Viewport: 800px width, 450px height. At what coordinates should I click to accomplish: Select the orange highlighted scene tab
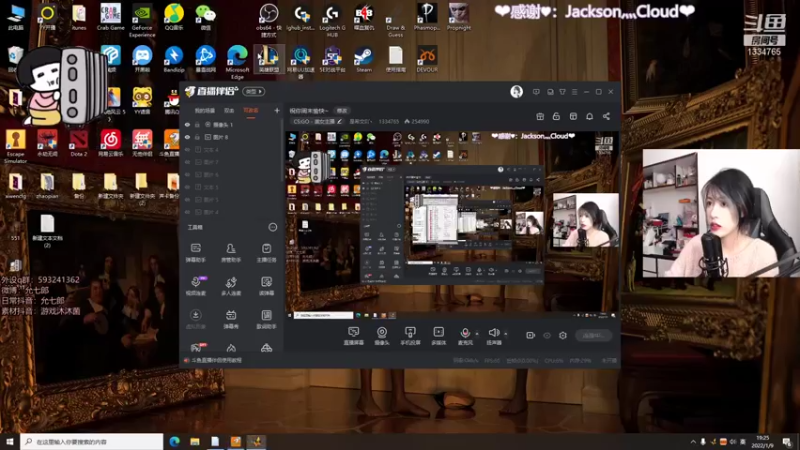point(251,110)
